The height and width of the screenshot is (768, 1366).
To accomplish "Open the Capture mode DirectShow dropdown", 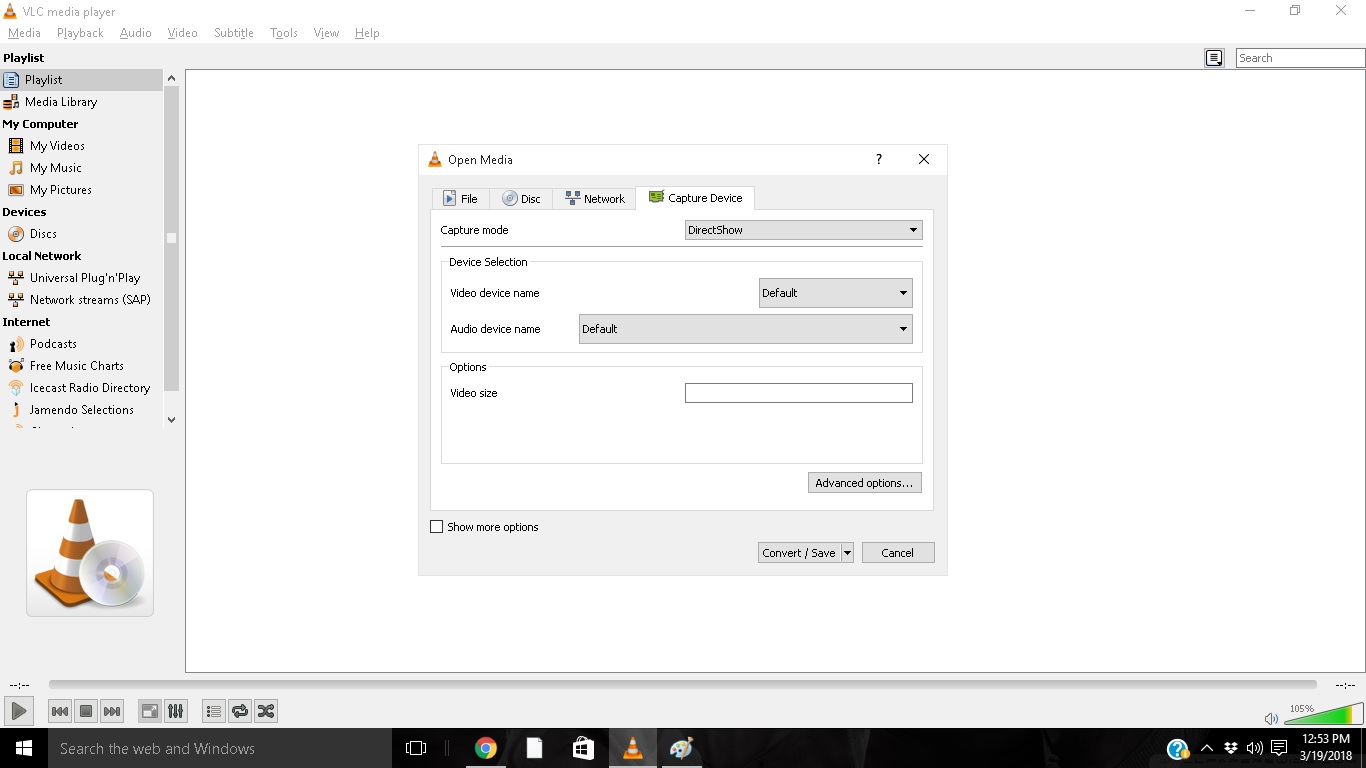I will (803, 230).
